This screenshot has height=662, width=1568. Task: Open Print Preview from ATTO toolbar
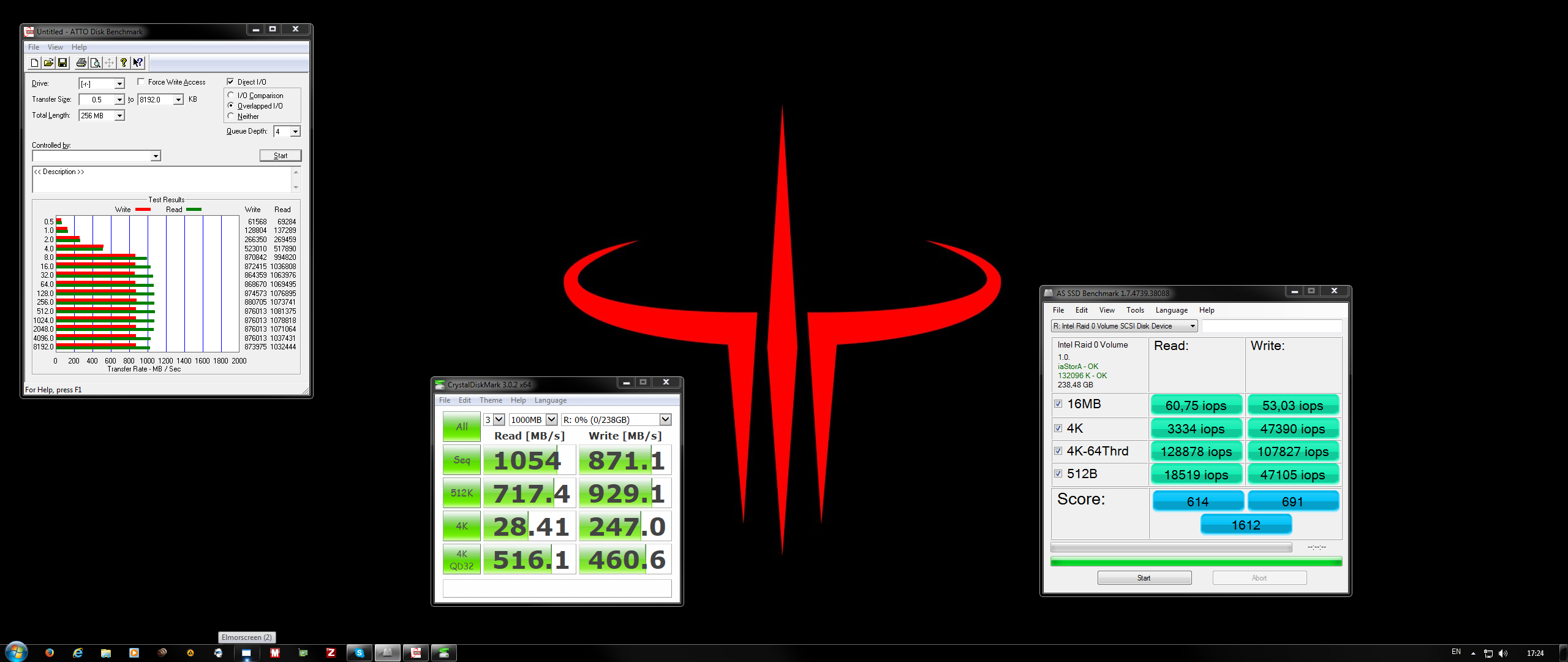point(95,63)
